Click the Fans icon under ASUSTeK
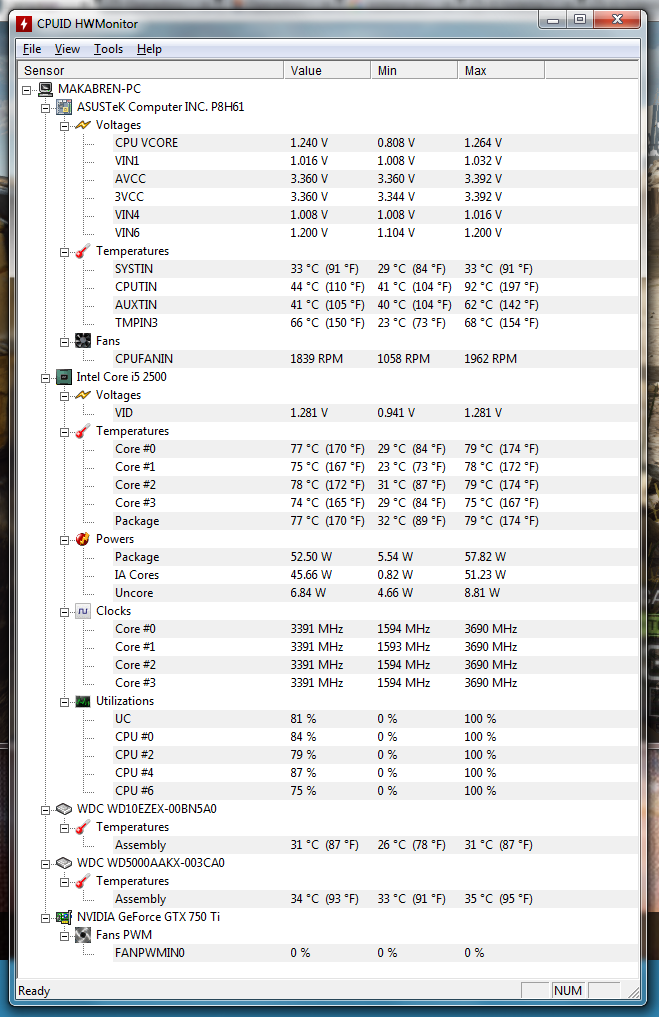The image size is (659, 1017). 83,341
